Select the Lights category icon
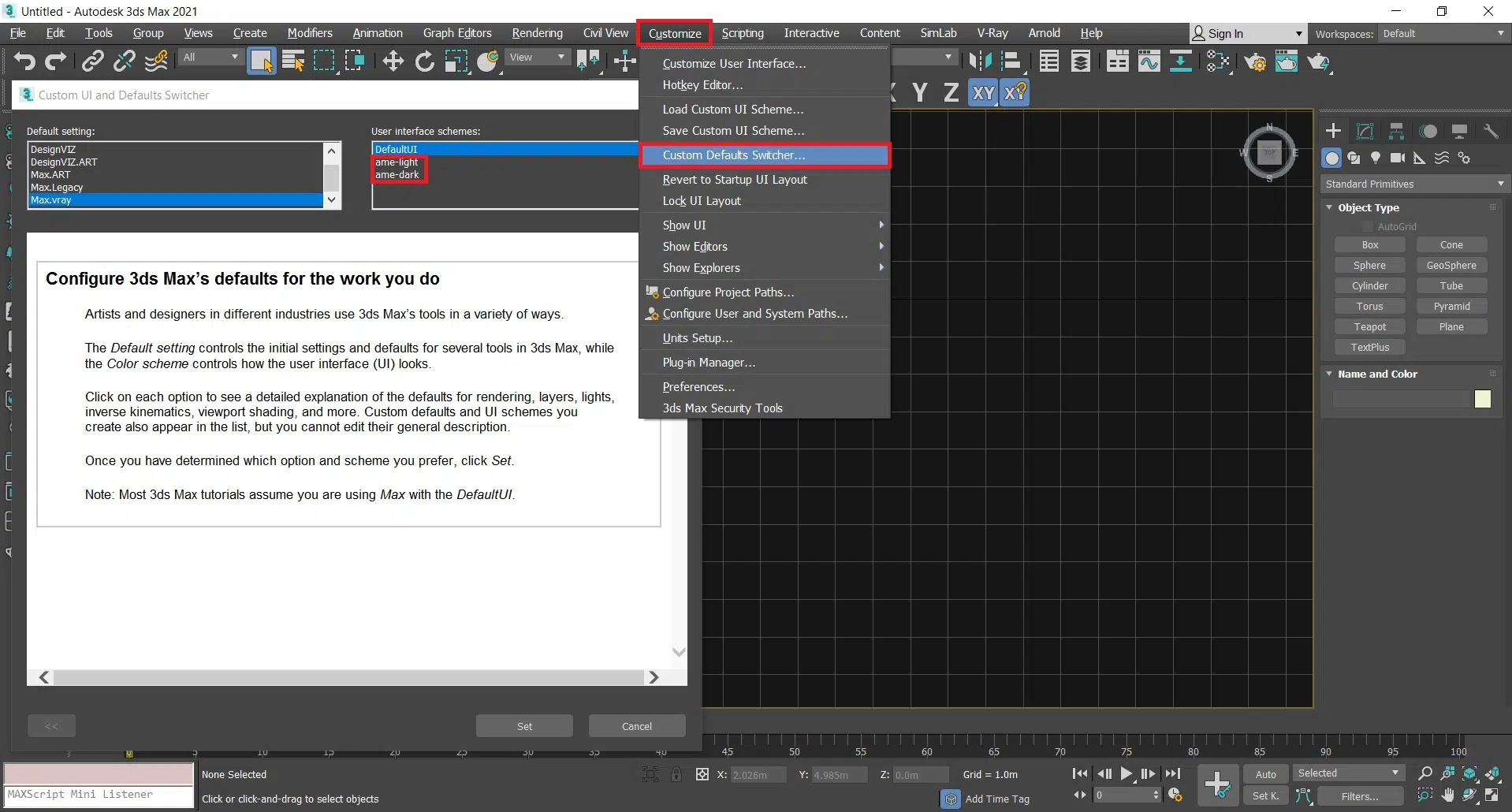Image resolution: width=1512 pixels, height=812 pixels. 1376,158
